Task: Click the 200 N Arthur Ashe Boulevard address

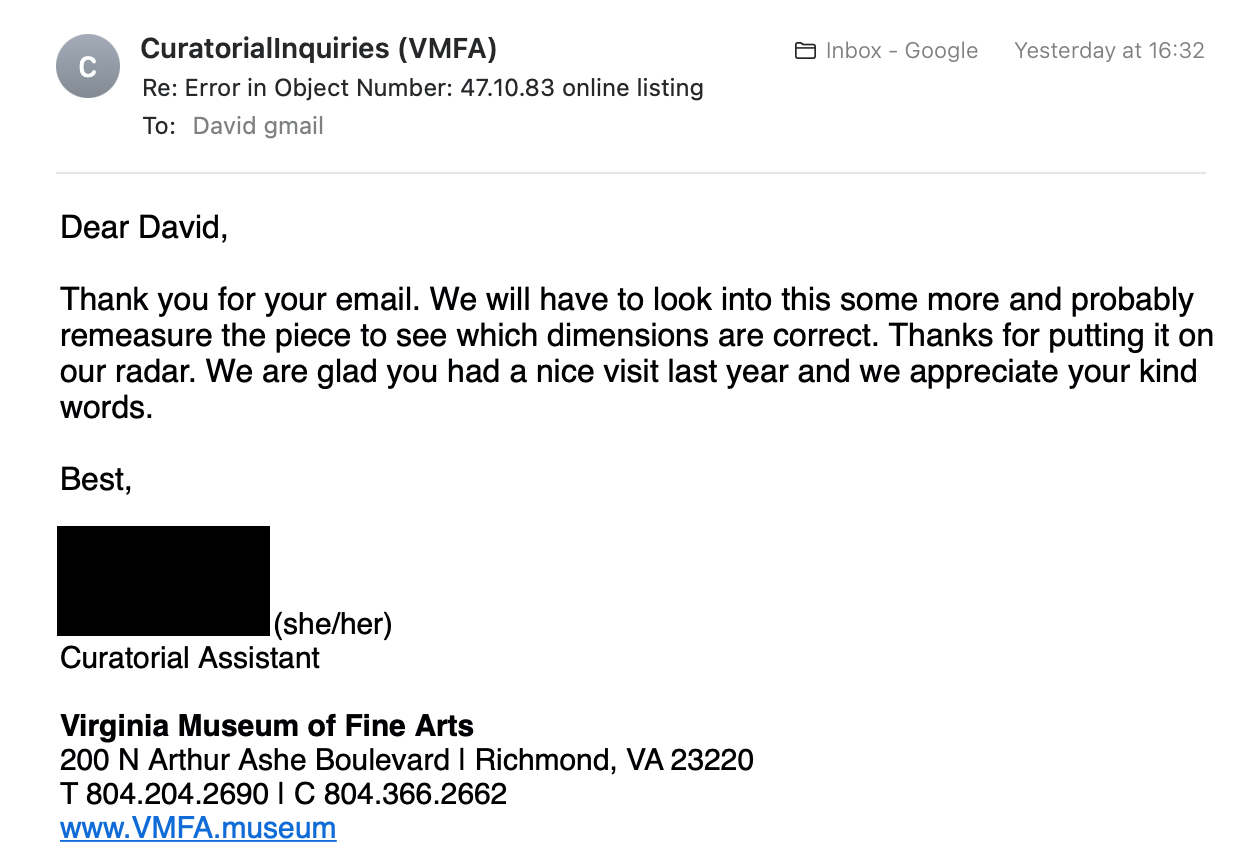Action: click(260, 760)
